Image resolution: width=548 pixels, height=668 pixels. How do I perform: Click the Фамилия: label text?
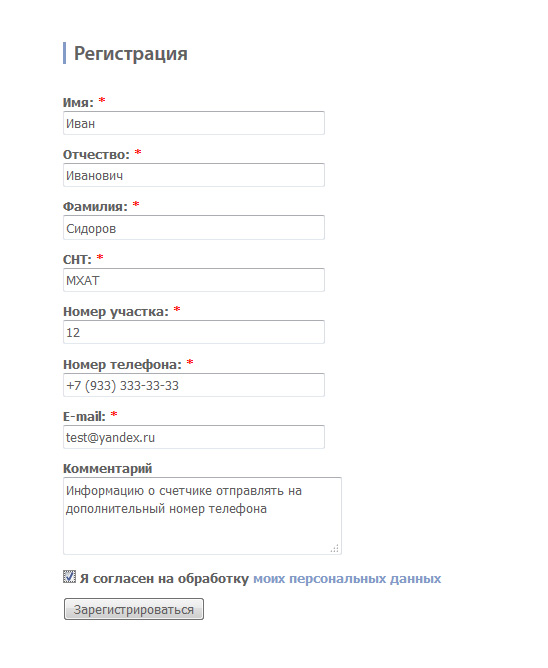95,207
